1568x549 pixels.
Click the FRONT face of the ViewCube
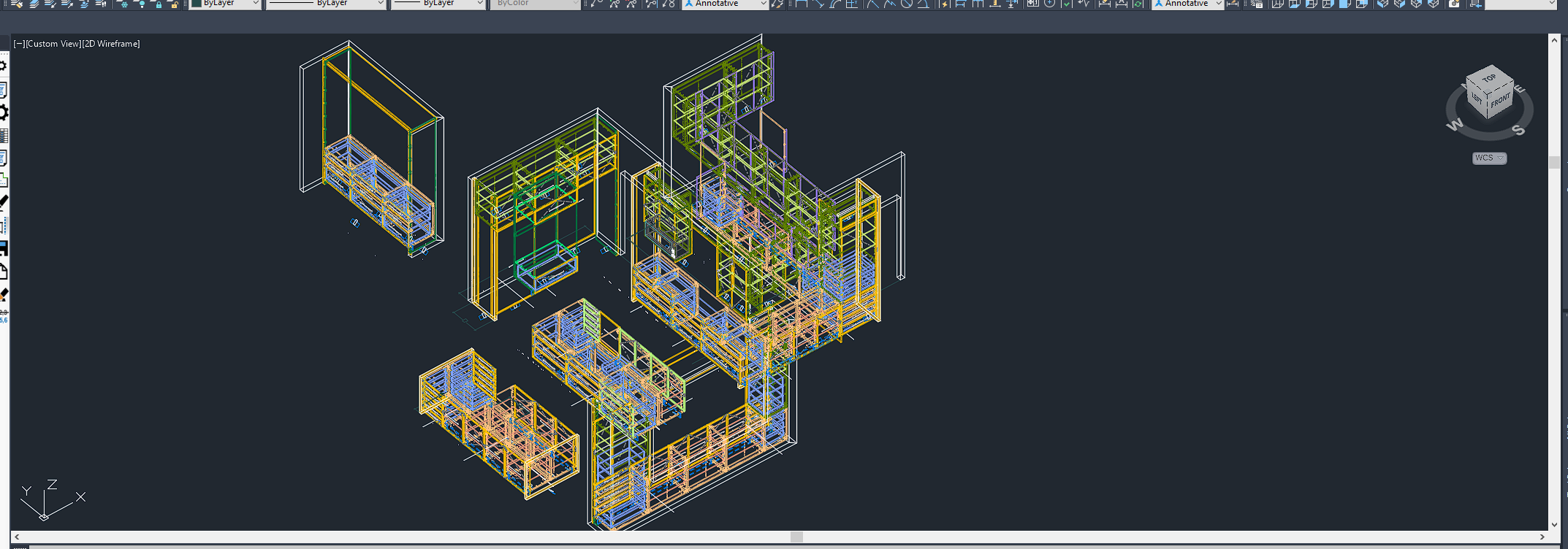coord(1500,100)
